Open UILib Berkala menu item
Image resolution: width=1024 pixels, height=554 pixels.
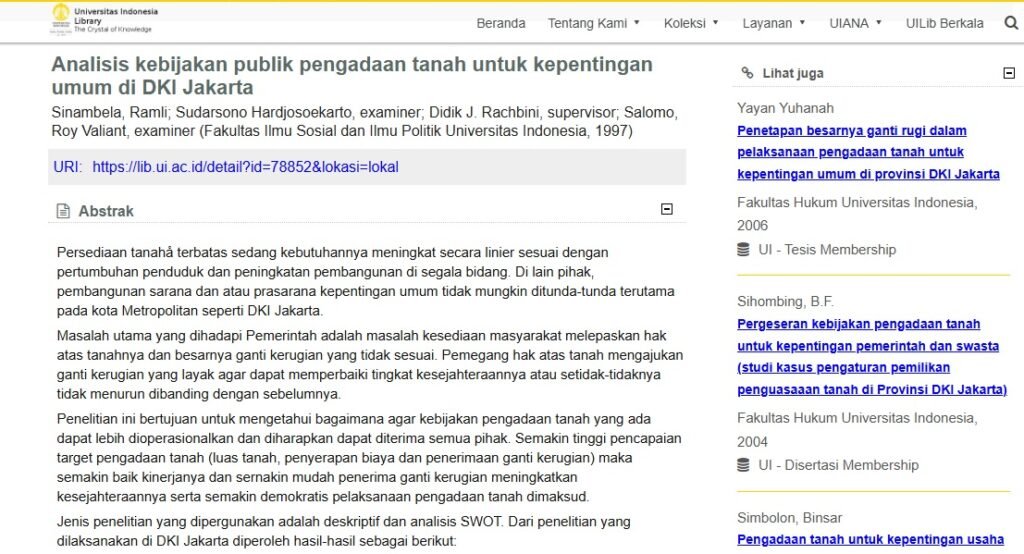[x=944, y=23]
